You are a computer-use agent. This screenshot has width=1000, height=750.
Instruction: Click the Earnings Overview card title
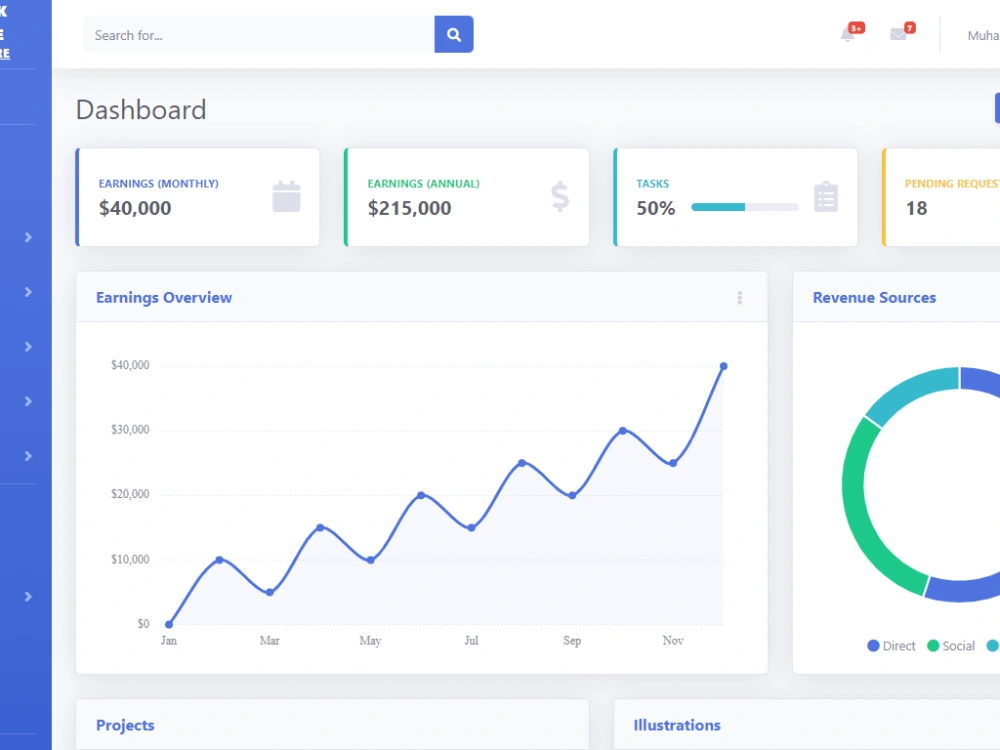(164, 298)
